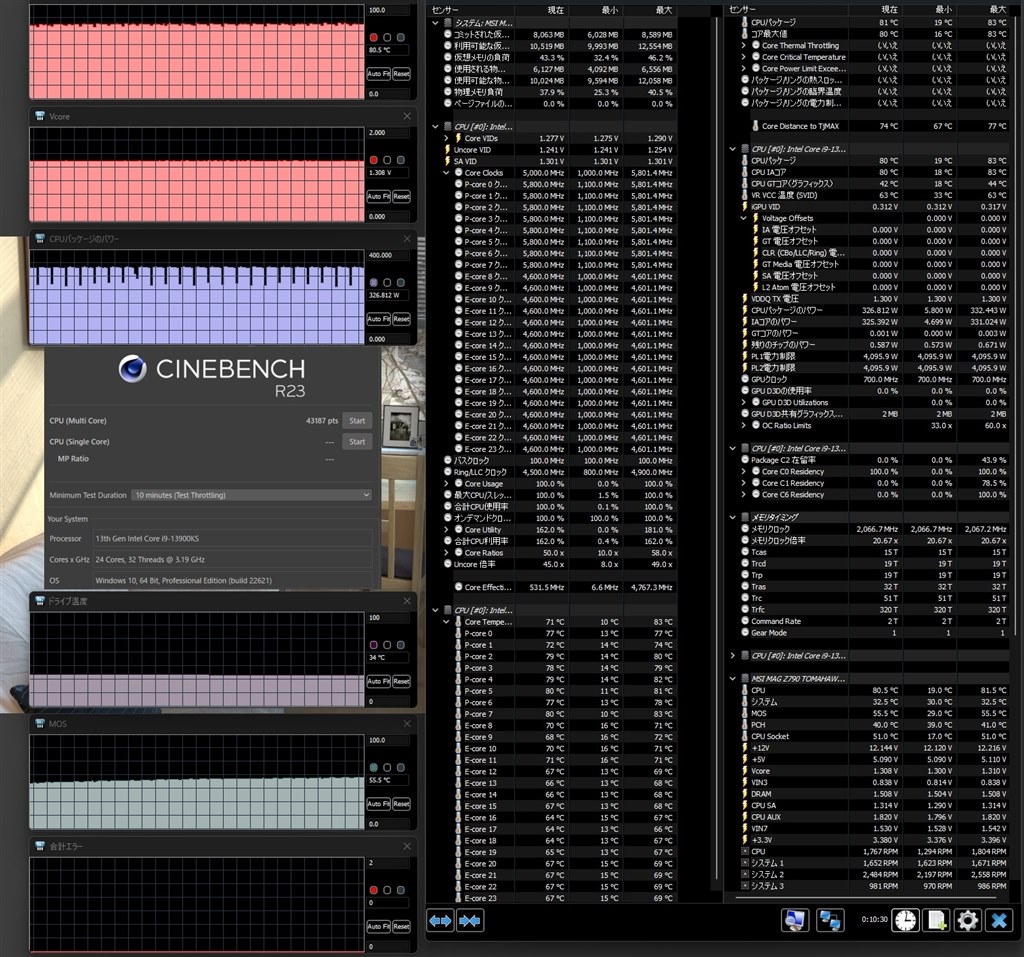This screenshot has width=1024, height=957.
Task: Click the blue X icon in sensor toolbar
Action: click(x=999, y=920)
